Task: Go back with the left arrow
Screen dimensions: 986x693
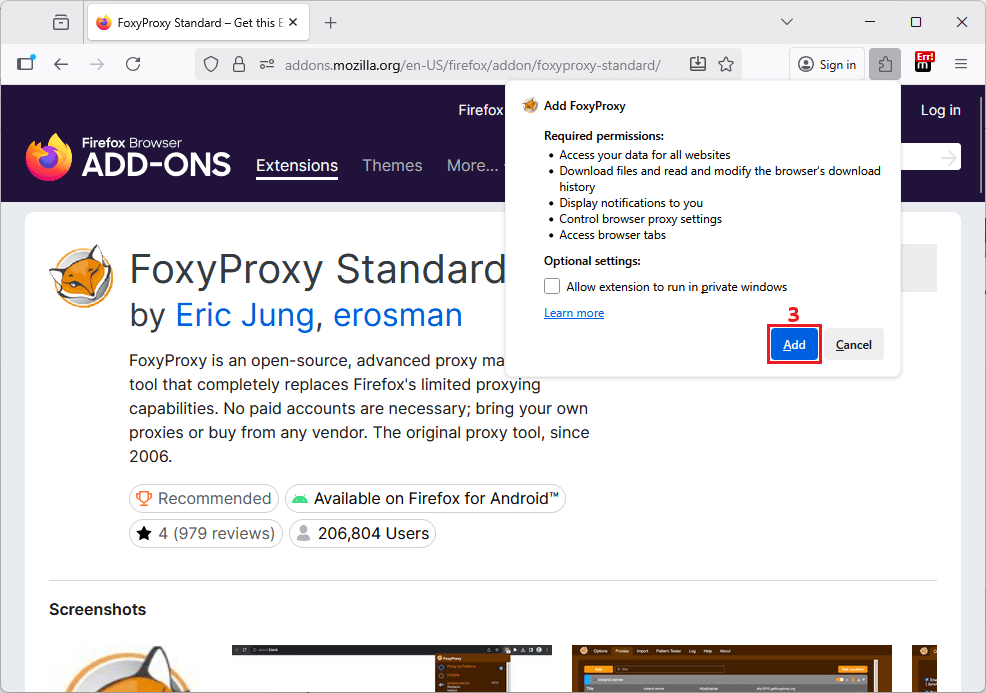Action: pos(61,64)
